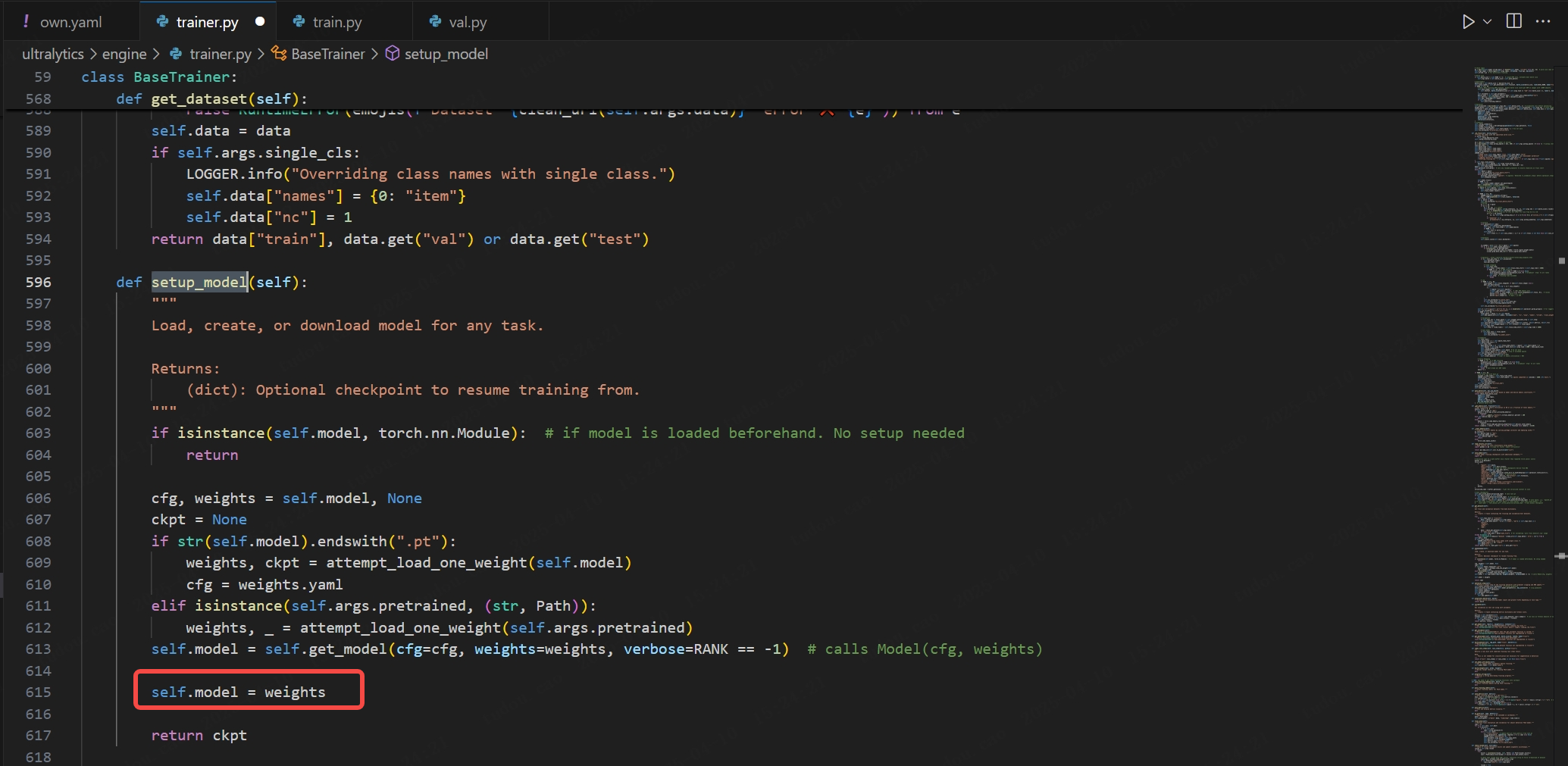Image resolution: width=1568 pixels, height=766 pixels.
Task: Click the Python icon in the breadcrumb
Action: pyautogui.click(x=176, y=54)
